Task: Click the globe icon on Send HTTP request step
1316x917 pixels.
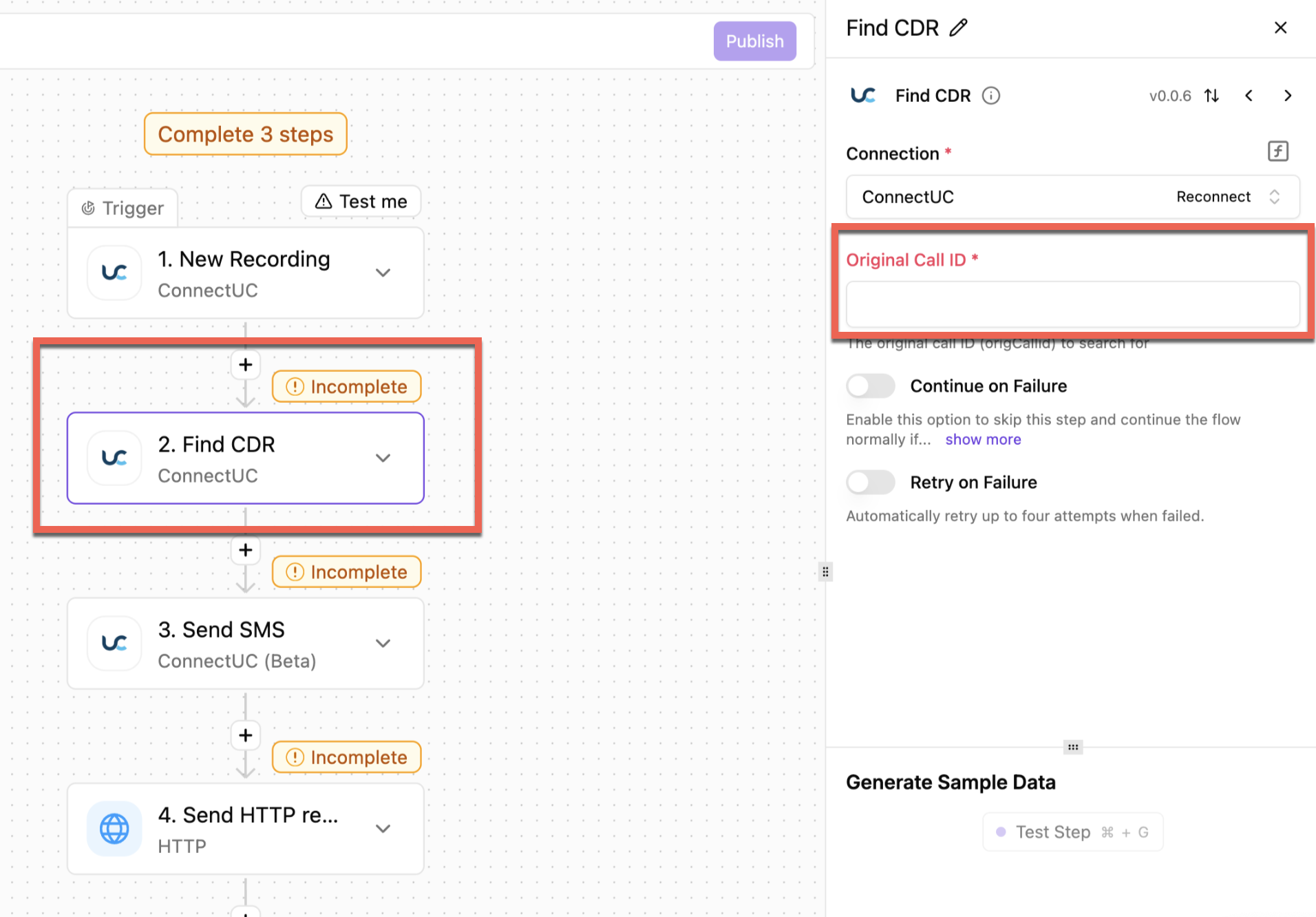Action: pyautogui.click(x=114, y=828)
